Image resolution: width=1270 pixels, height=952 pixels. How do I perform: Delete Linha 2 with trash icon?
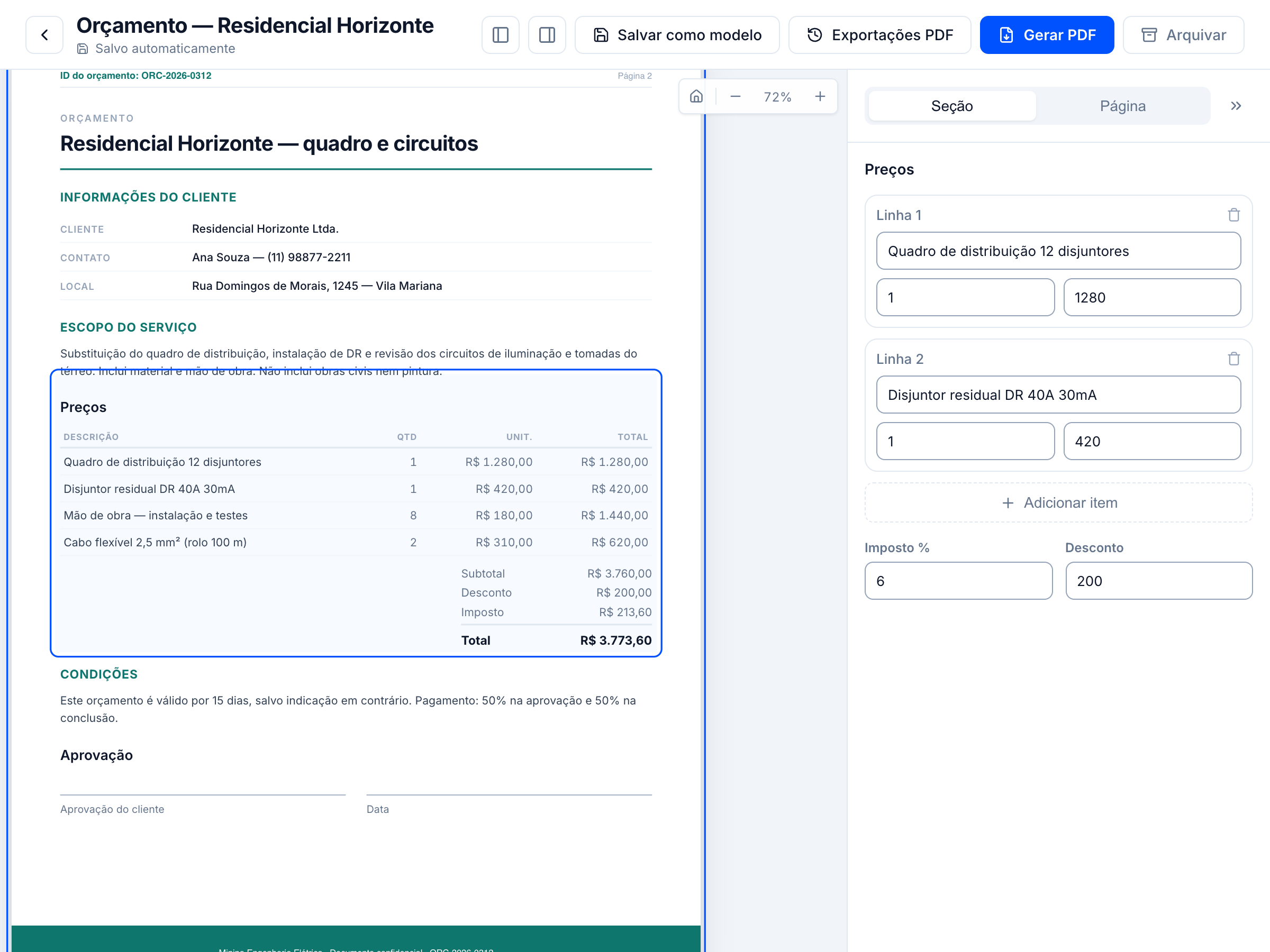pos(1233,359)
